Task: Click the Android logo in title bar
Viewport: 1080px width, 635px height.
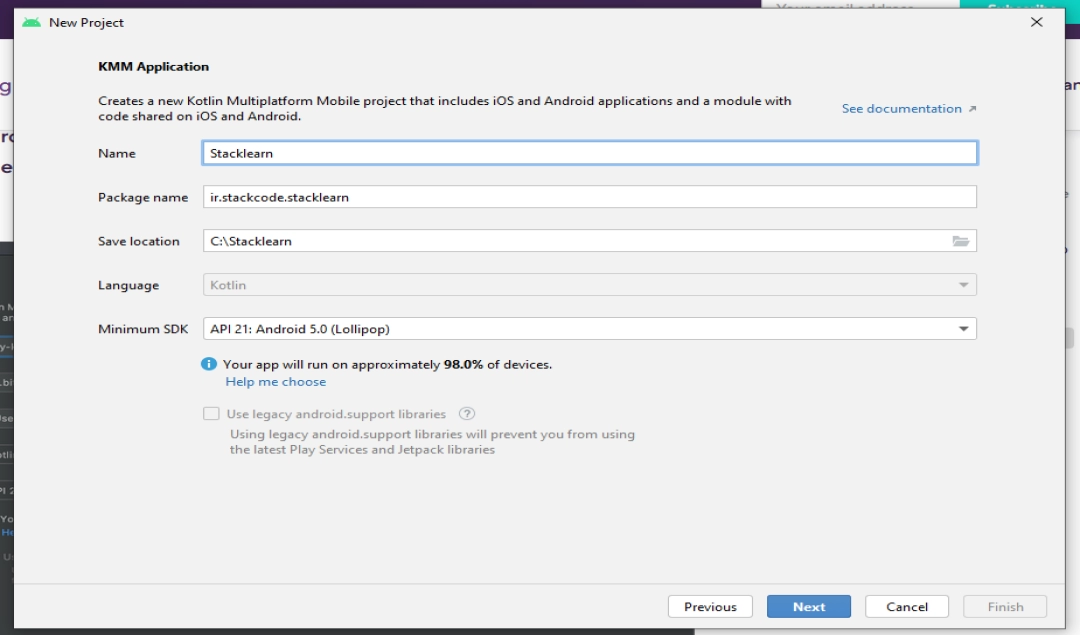Action: coord(31,23)
